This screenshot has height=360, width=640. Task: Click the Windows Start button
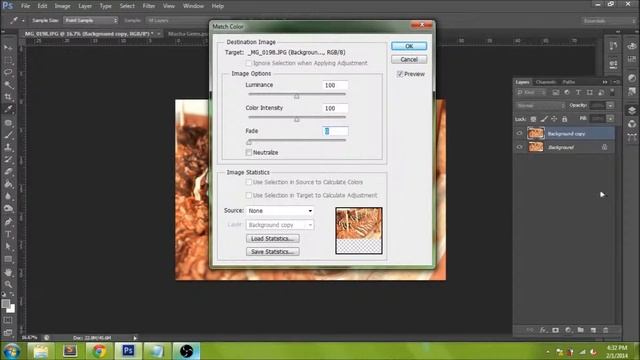11,351
